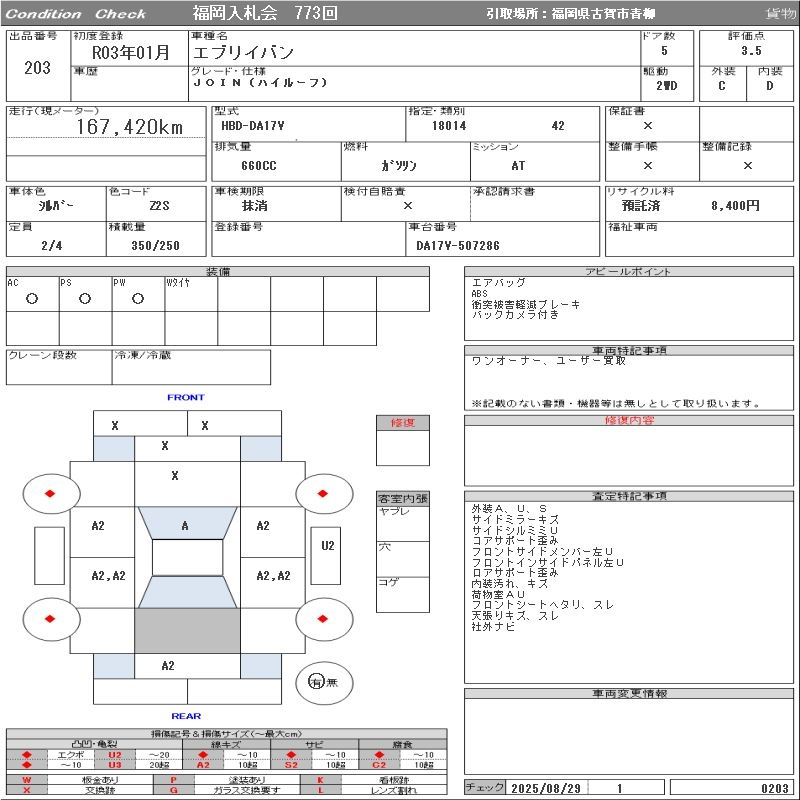Click the ロアサポート歪み inspection note
Viewport: 800px width, 800px height.
[515, 572]
